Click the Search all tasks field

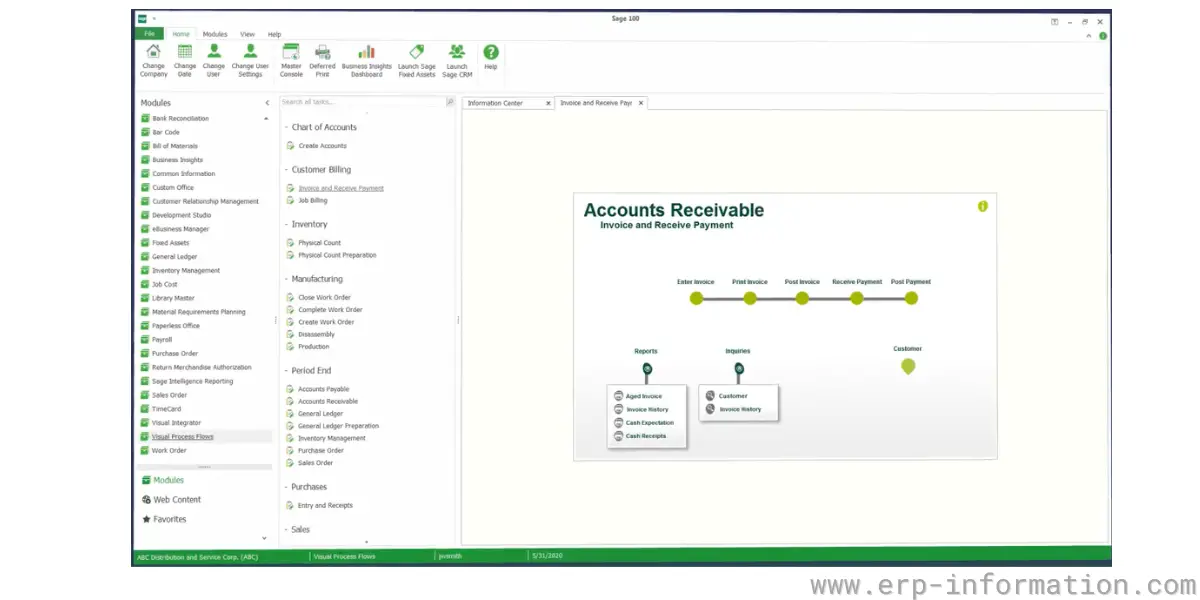pyautogui.click(x=362, y=102)
